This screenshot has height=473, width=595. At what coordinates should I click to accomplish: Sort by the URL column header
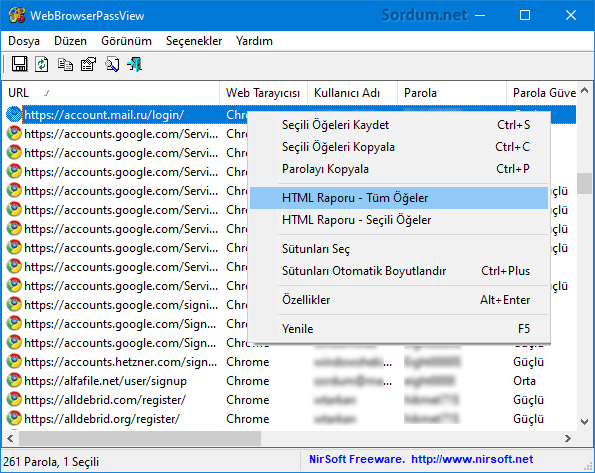pos(111,93)
